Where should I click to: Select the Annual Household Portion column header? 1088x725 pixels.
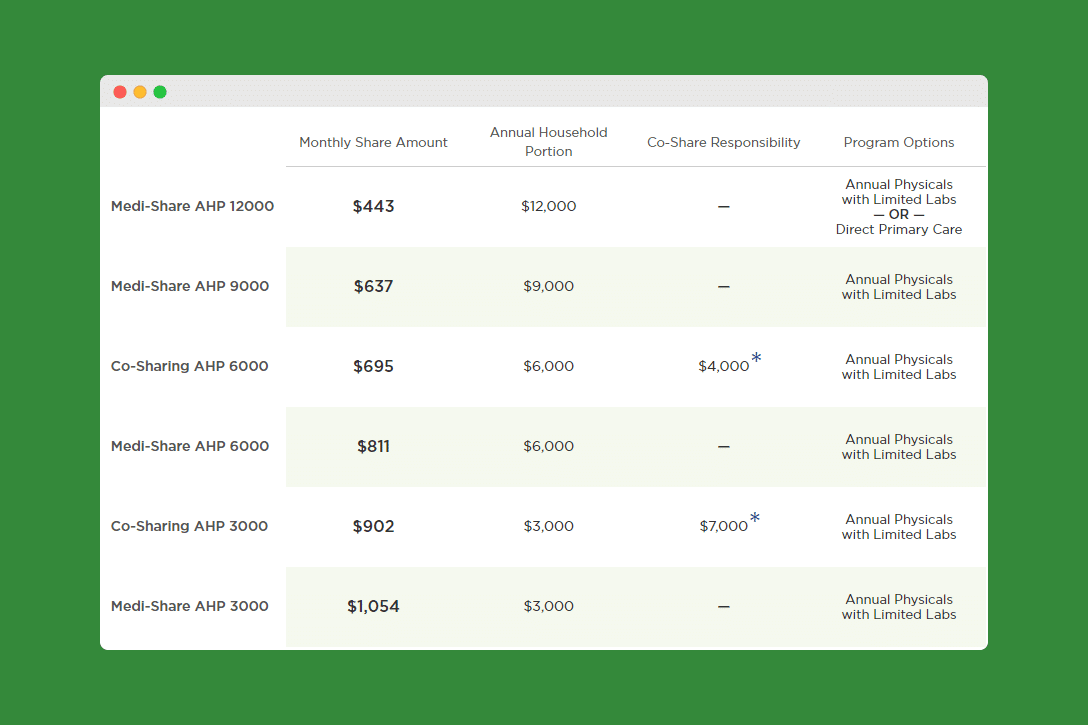point(548,142)
